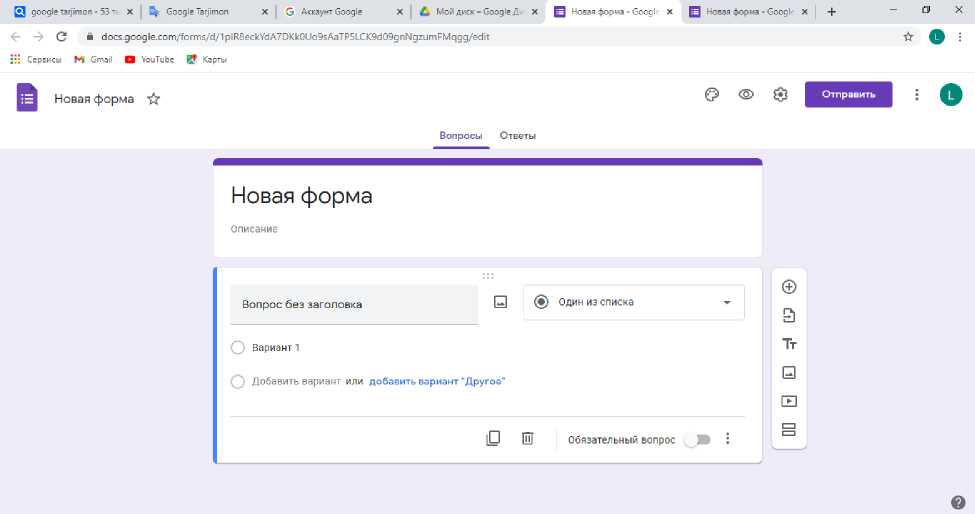Open the Chrome menu with the three-dot icon
This screenshot has height=514, width=975.
coord(960,37)
